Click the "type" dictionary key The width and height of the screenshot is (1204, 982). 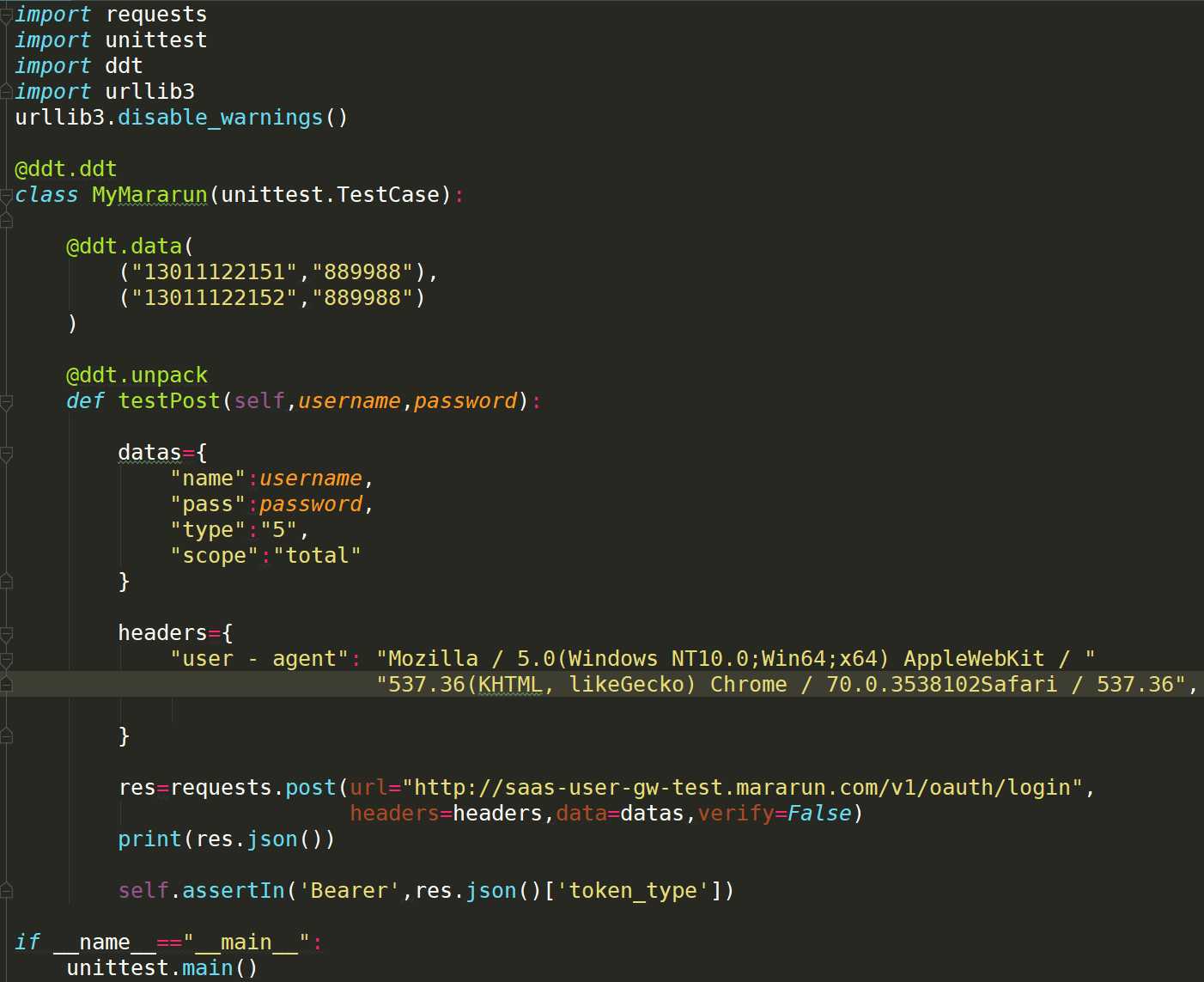tap(208, 530)
